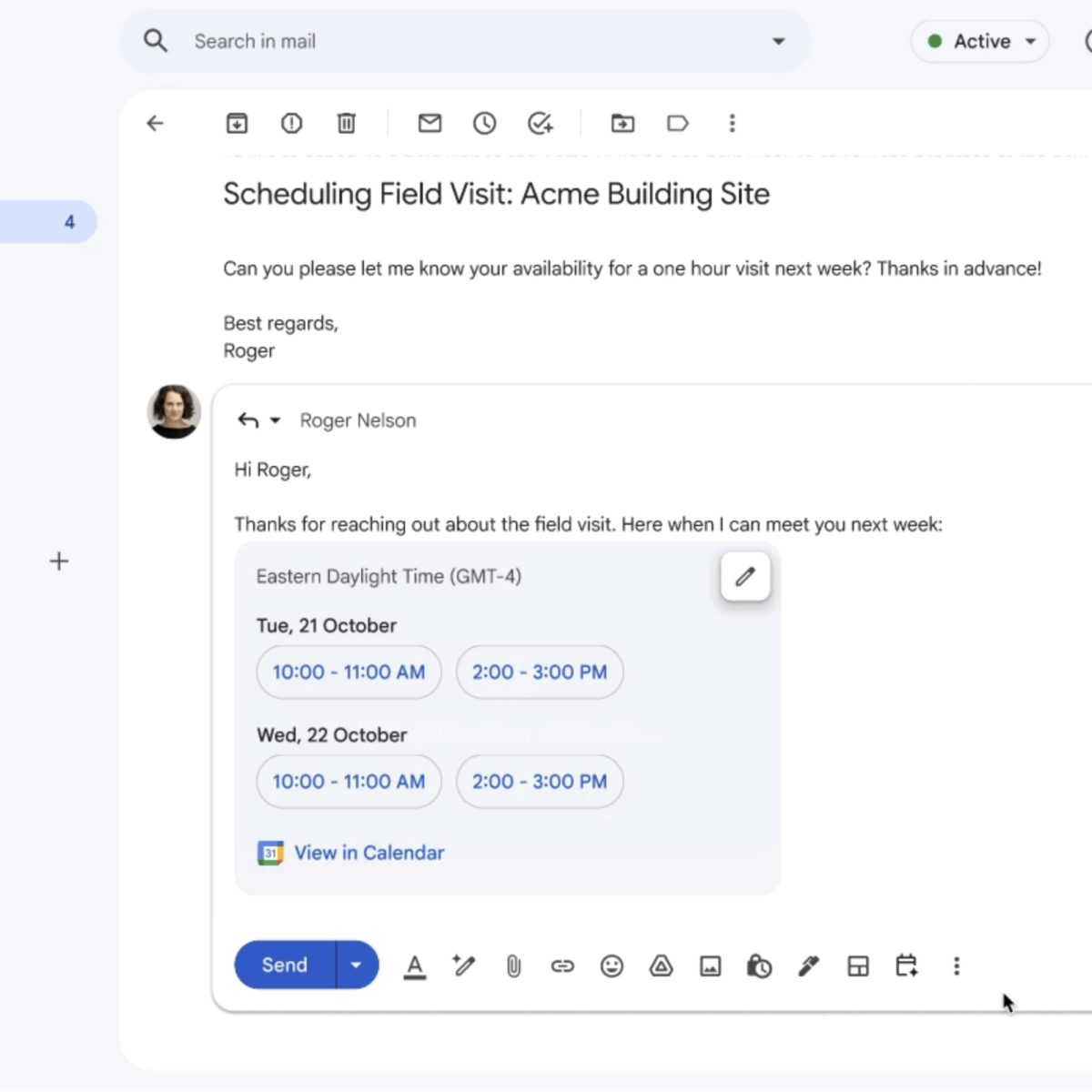Open View in Calendar link
Viewport: 1092px width, 1092px height.
point(369,853)
